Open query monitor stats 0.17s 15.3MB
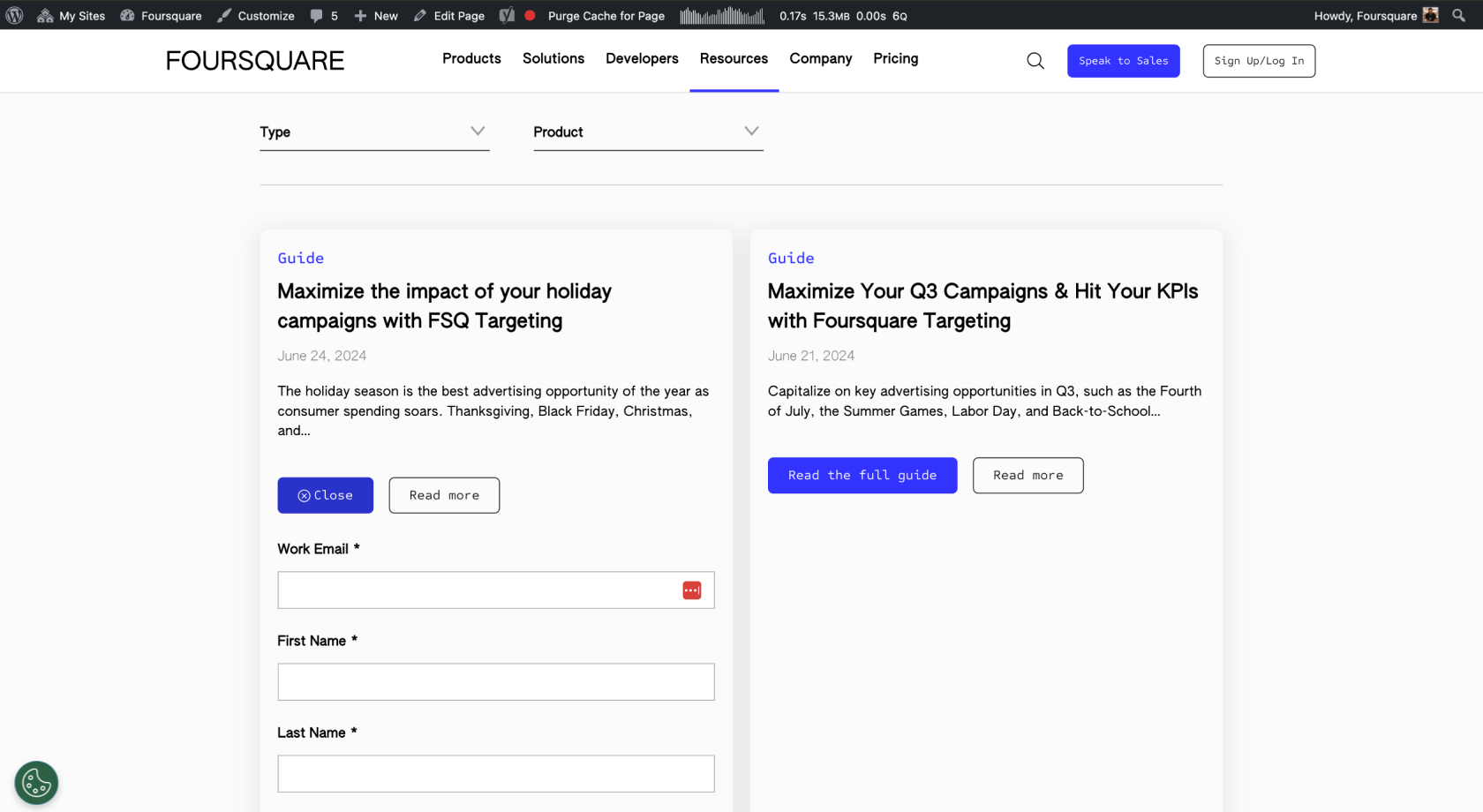This screenshot has height=812, width=1483. click(x=843, y=15)
